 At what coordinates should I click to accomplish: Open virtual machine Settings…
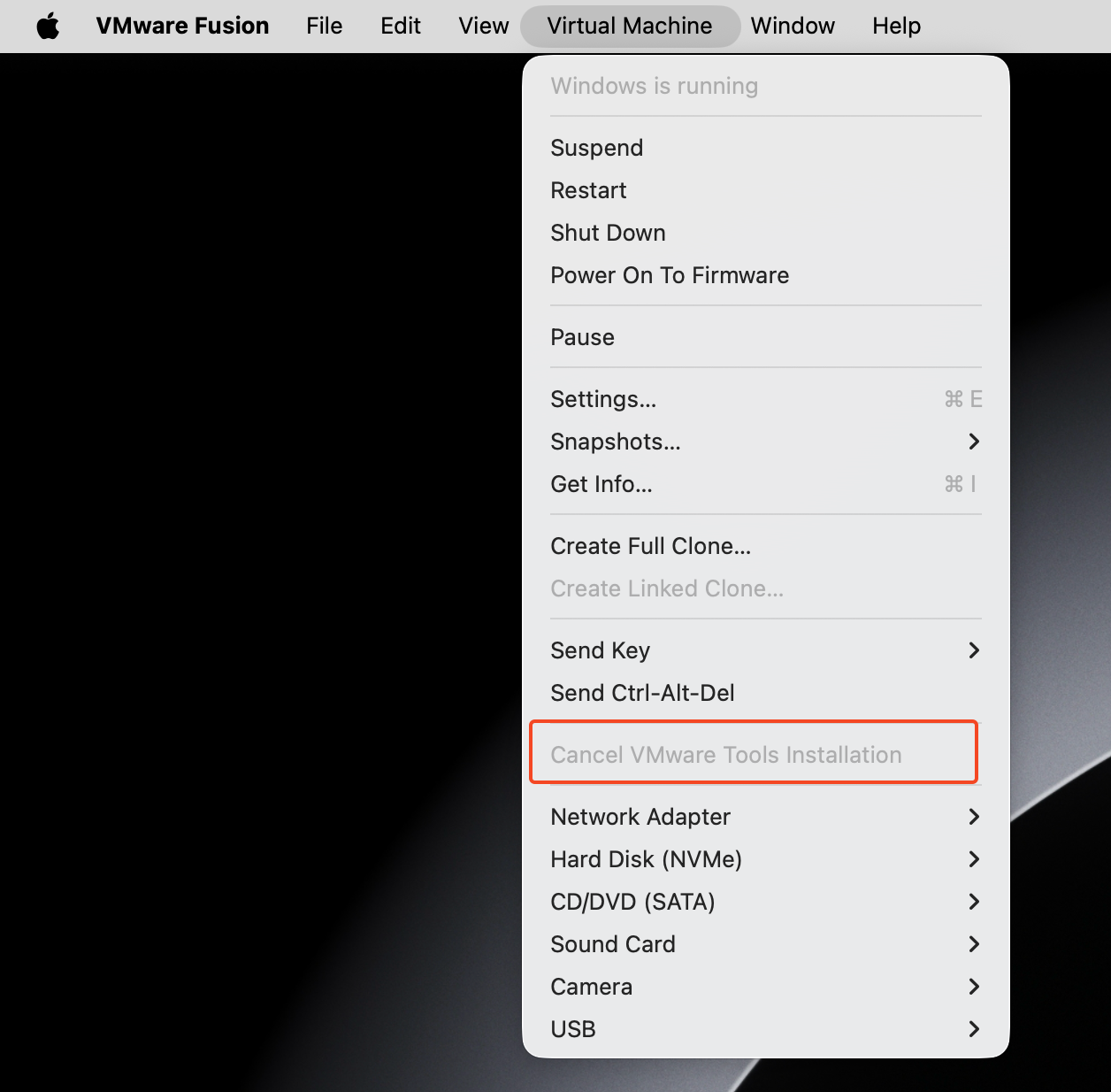coord(766,399)
